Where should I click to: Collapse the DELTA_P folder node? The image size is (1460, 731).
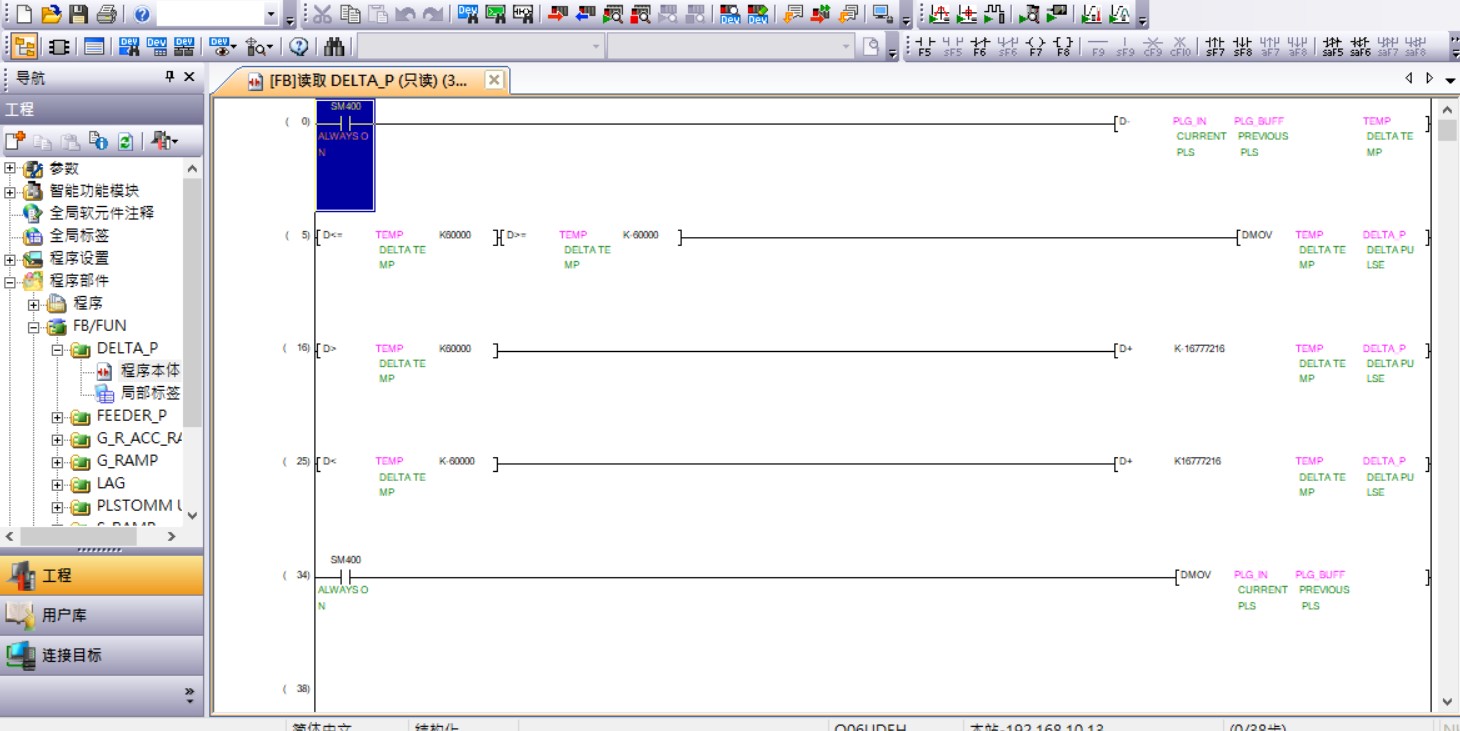(x=57, y=349)
